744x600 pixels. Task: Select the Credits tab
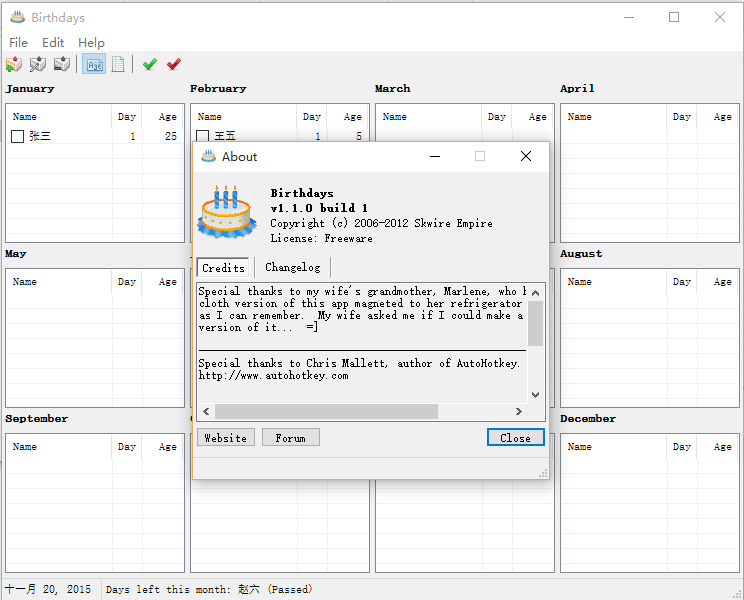point(223,268)
